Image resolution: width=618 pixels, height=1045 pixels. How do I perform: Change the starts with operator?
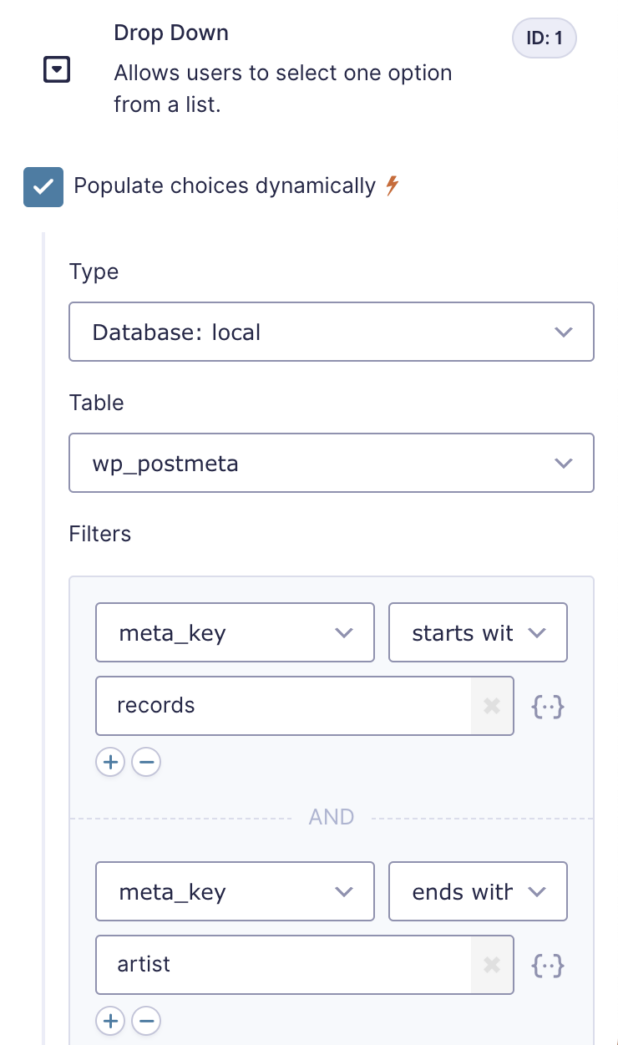(477, 632)
